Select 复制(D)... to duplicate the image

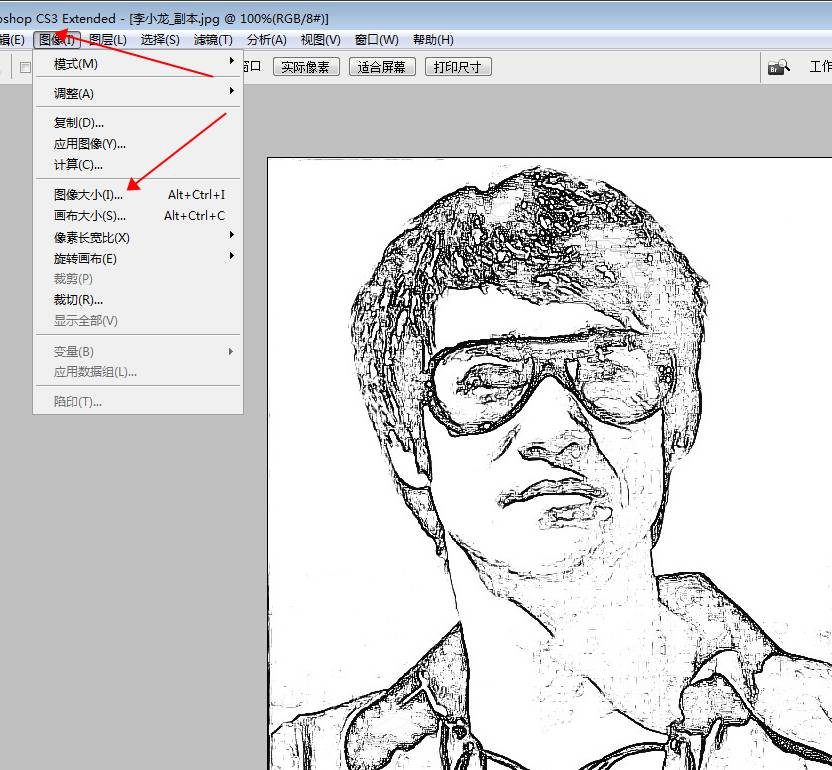[78, 123]
